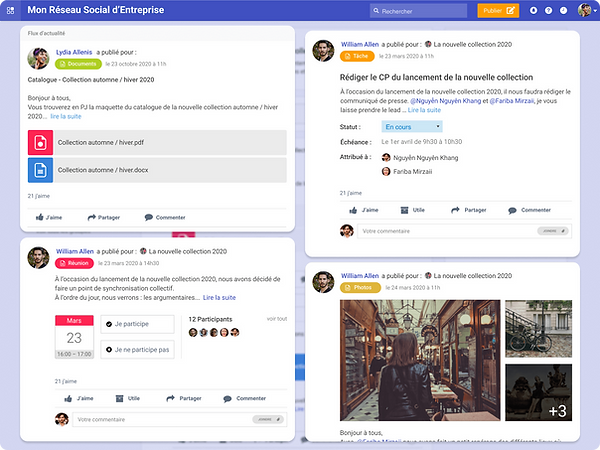Image resolution: width=600 pixels, height=450 pixels.
Task: Open the help question mark icon
Action: 548,11
